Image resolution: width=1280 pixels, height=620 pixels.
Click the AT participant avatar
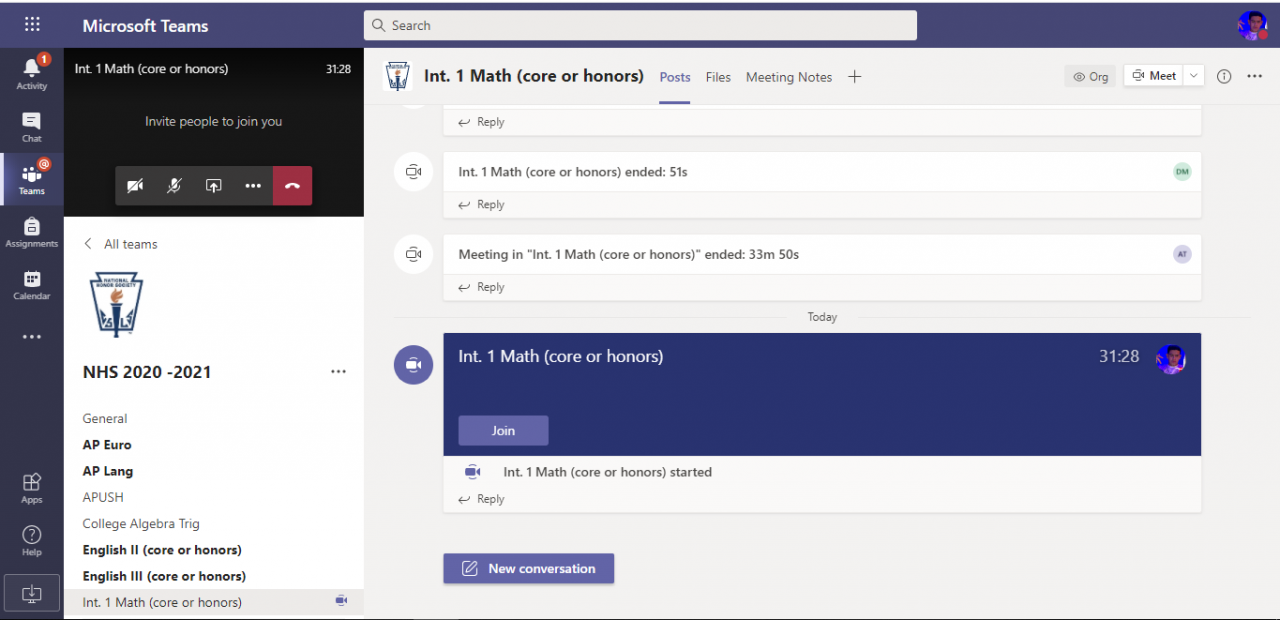coord(1182,254)
